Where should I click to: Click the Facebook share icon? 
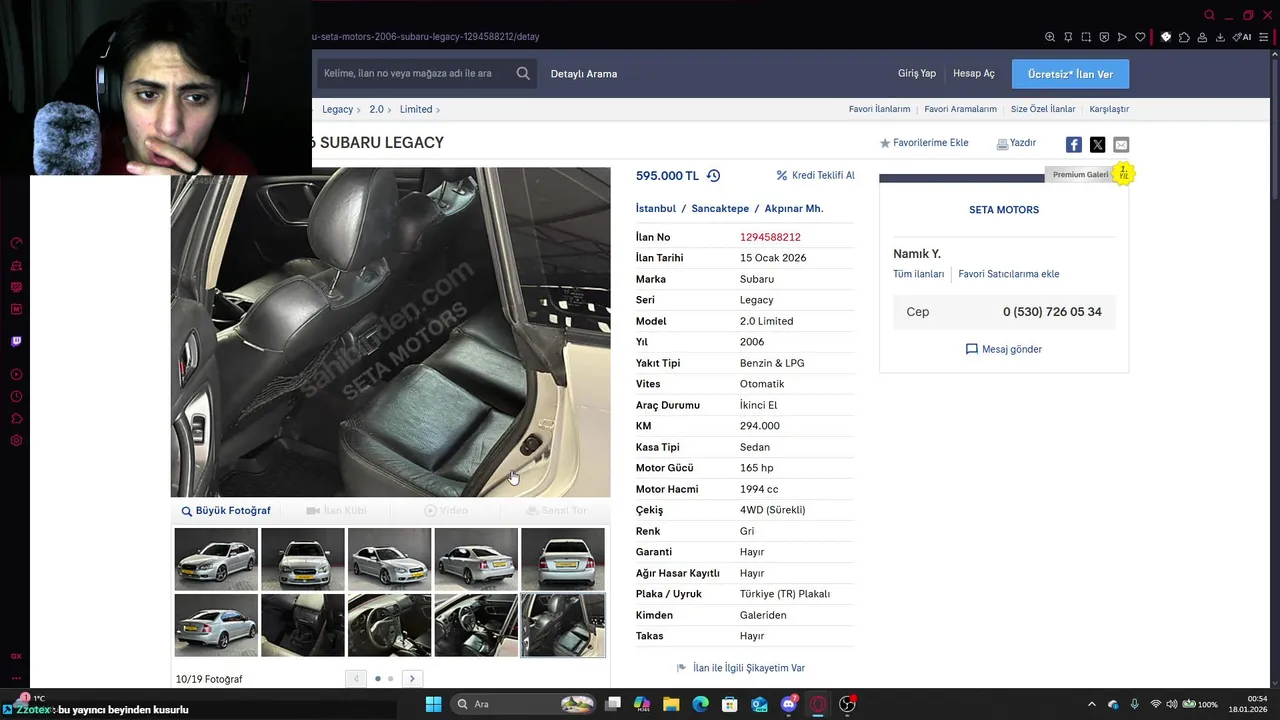tap(1073, 145)
